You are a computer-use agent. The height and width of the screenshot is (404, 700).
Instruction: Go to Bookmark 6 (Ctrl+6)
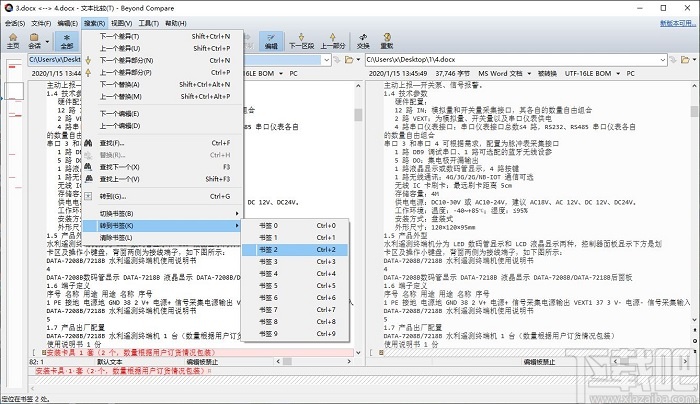tap(295, 298)
